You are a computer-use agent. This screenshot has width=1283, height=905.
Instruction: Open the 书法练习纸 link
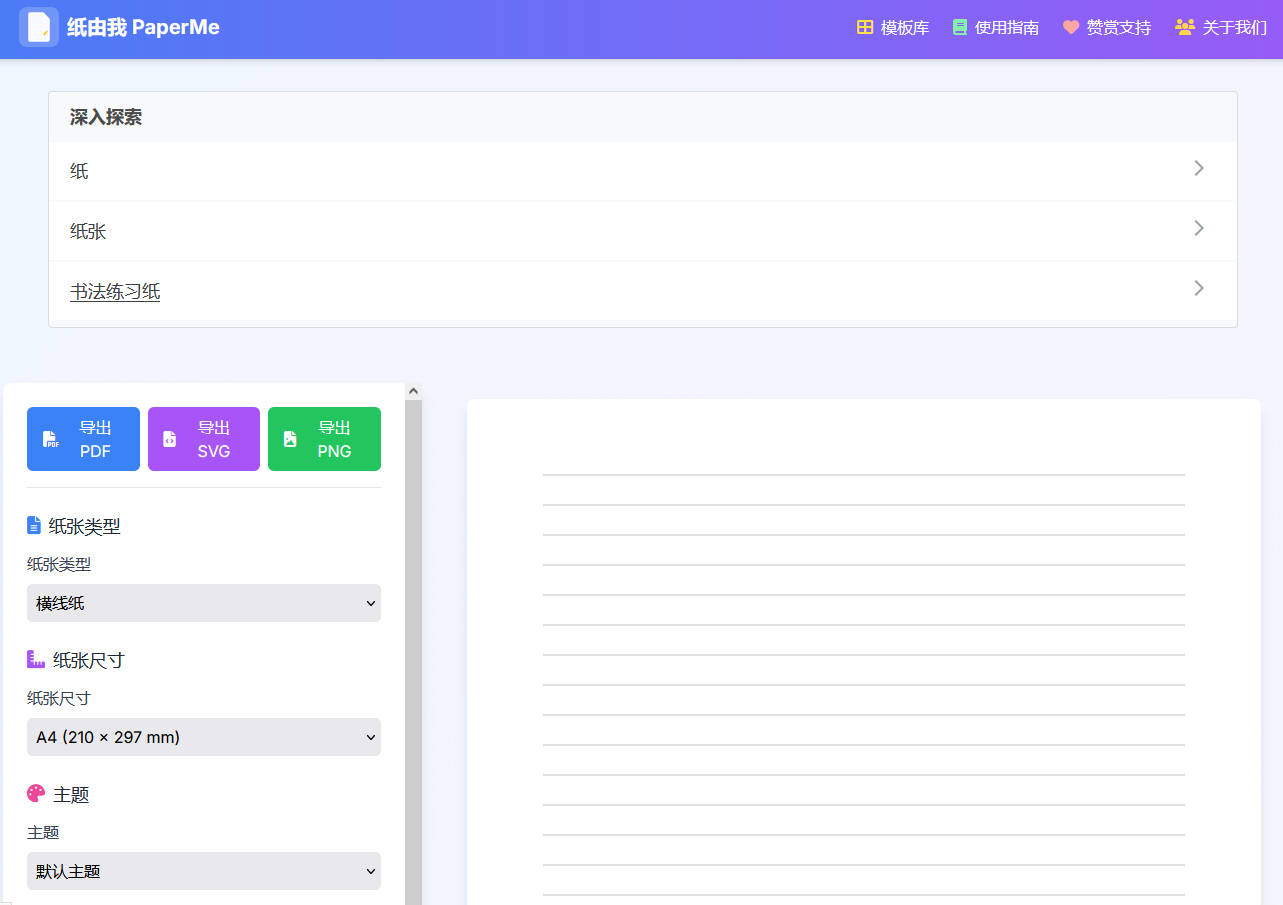115,292
